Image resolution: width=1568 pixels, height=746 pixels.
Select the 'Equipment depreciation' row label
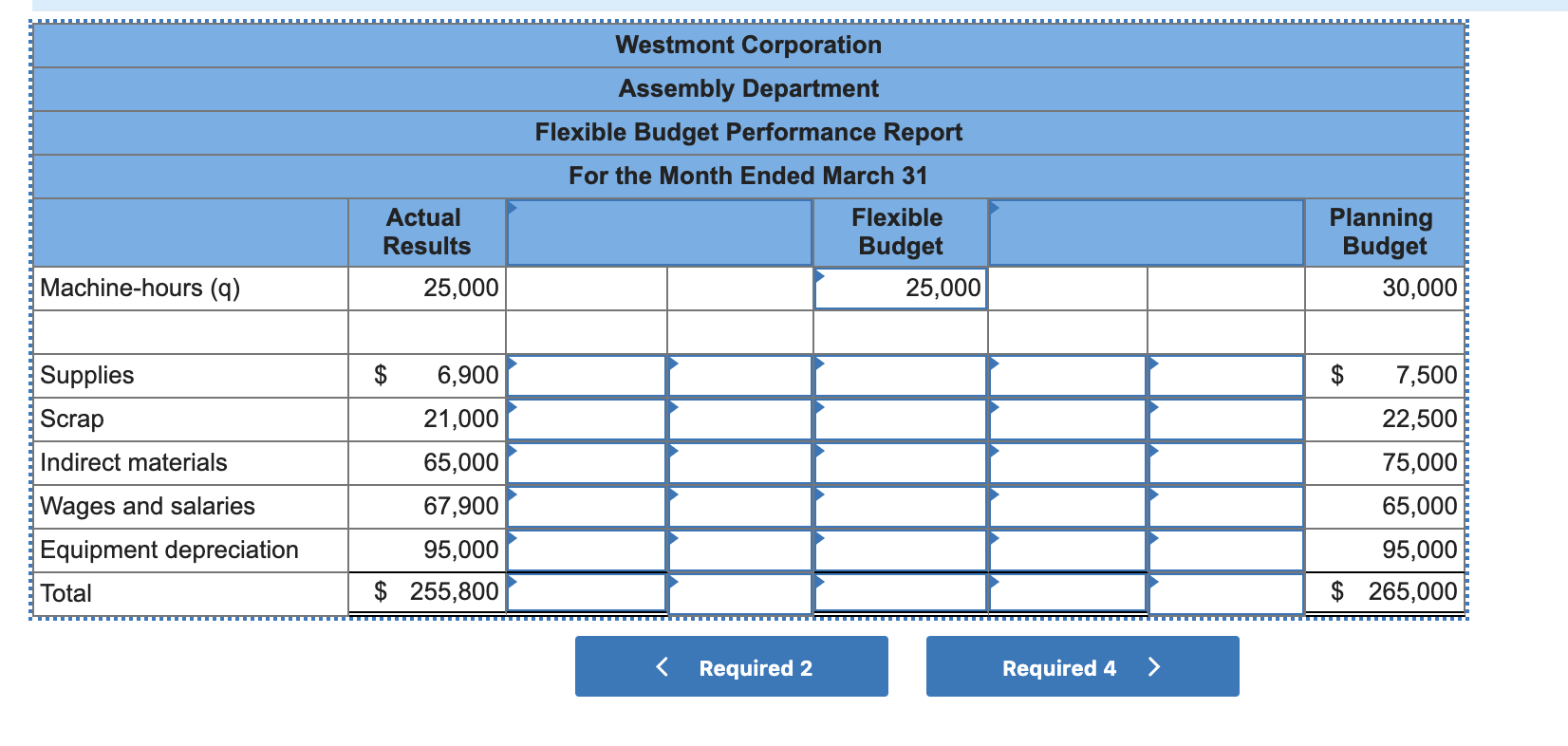point(169,550)
